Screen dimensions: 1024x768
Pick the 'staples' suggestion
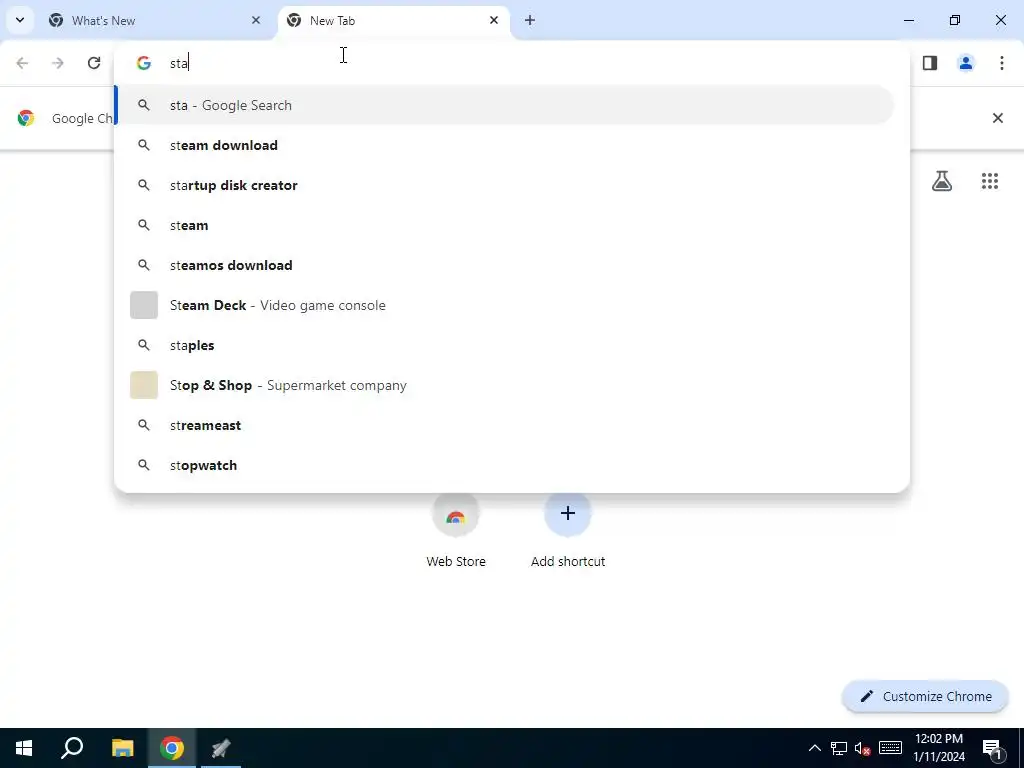click(x=504, y=345)
